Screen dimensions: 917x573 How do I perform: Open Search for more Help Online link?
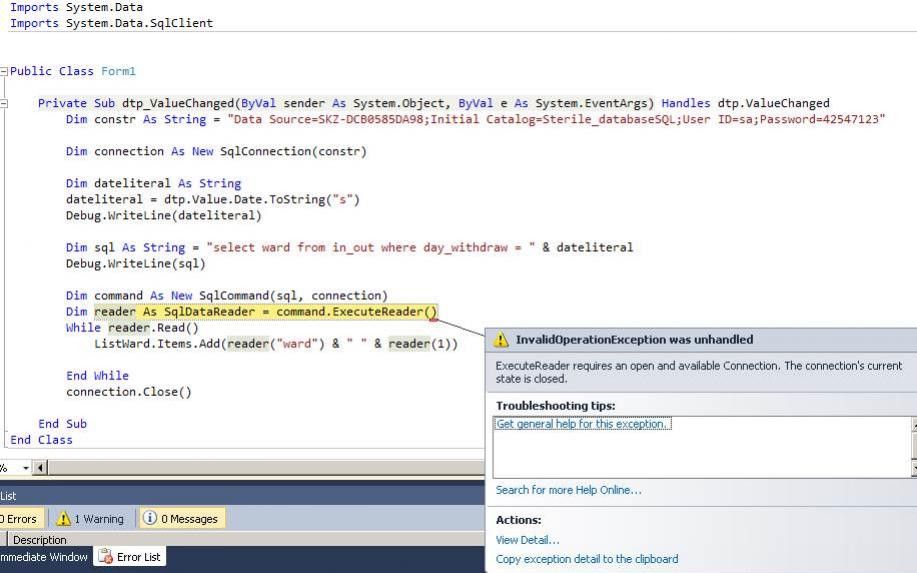568,490
